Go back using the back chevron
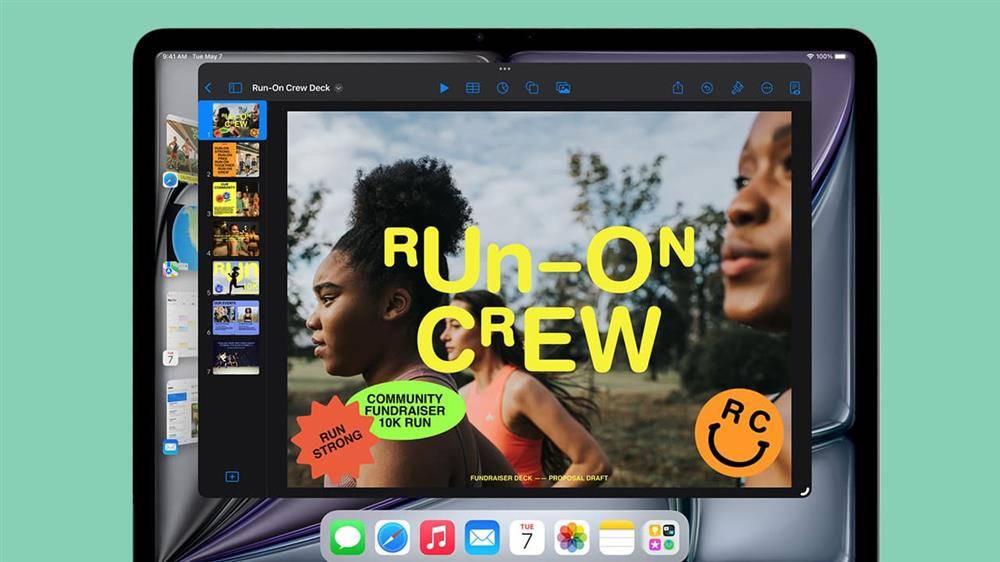The height and width of the screenshot is (562, 1000). pos(208,88)
